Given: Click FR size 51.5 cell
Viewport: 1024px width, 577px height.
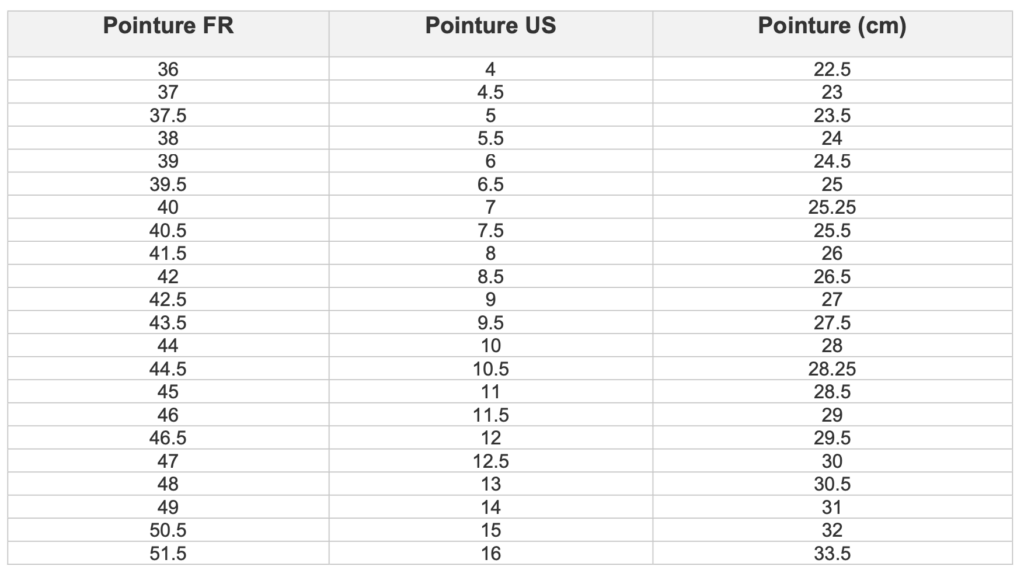Looking at the screenshot, I should (168, 553).
